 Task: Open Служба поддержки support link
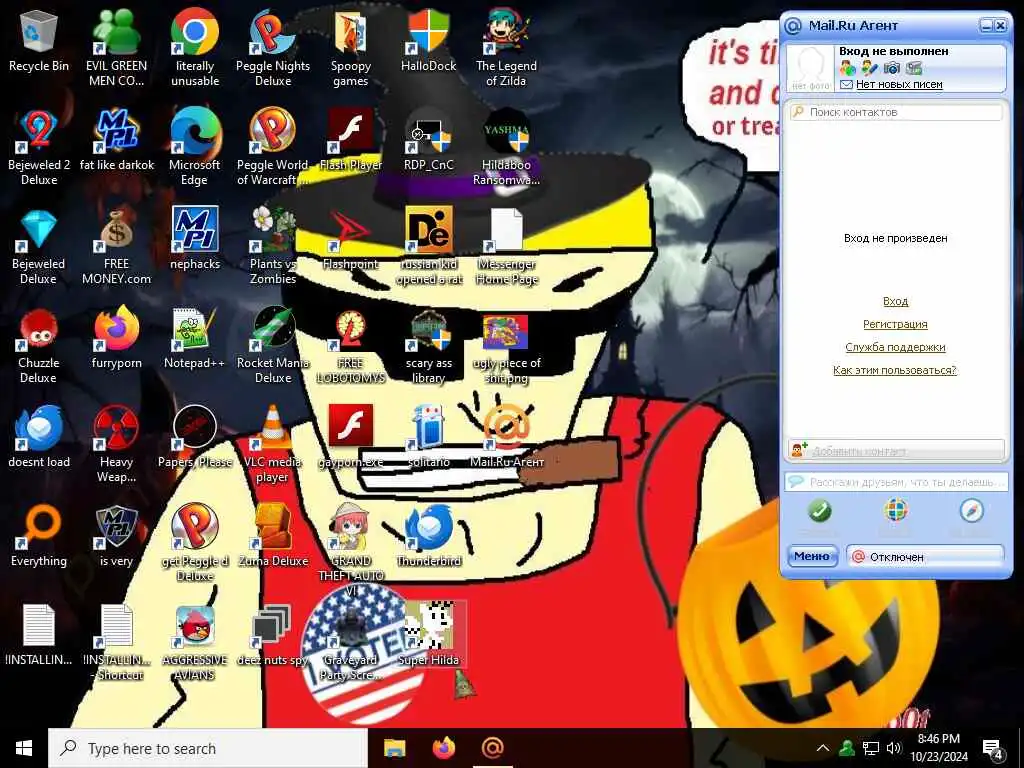coord(895,347)
